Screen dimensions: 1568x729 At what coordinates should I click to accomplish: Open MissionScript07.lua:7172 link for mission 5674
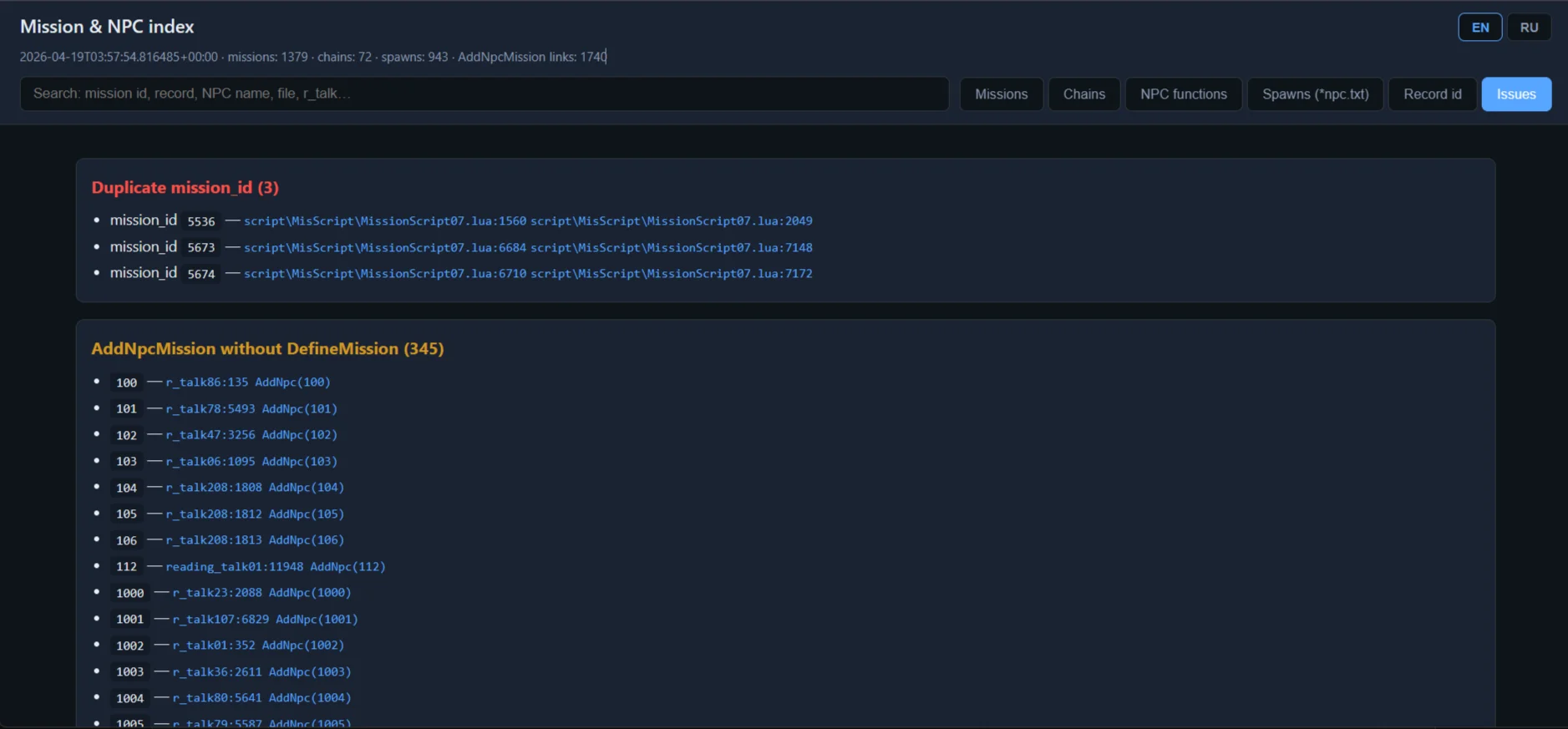pos(671,274)
